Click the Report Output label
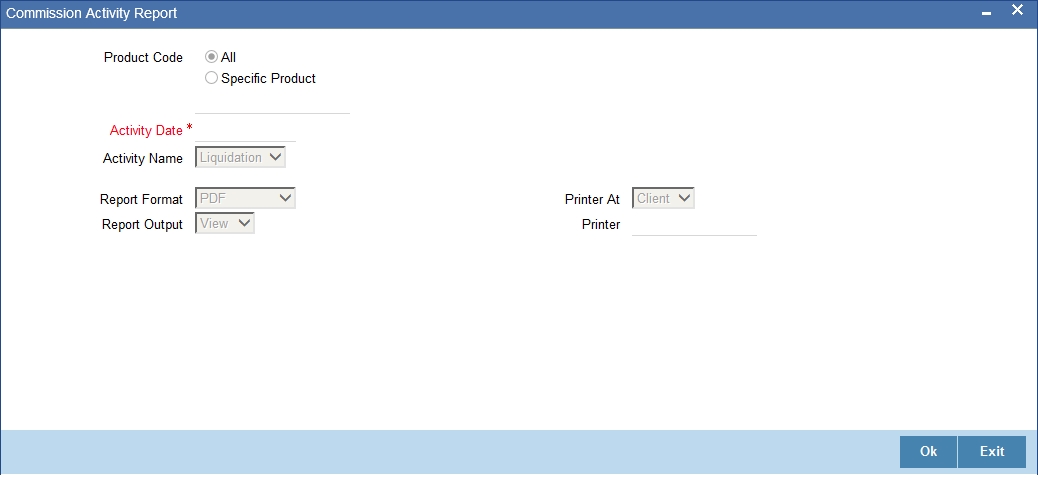Screen dimensions: 1038x483 click(142, 225)
